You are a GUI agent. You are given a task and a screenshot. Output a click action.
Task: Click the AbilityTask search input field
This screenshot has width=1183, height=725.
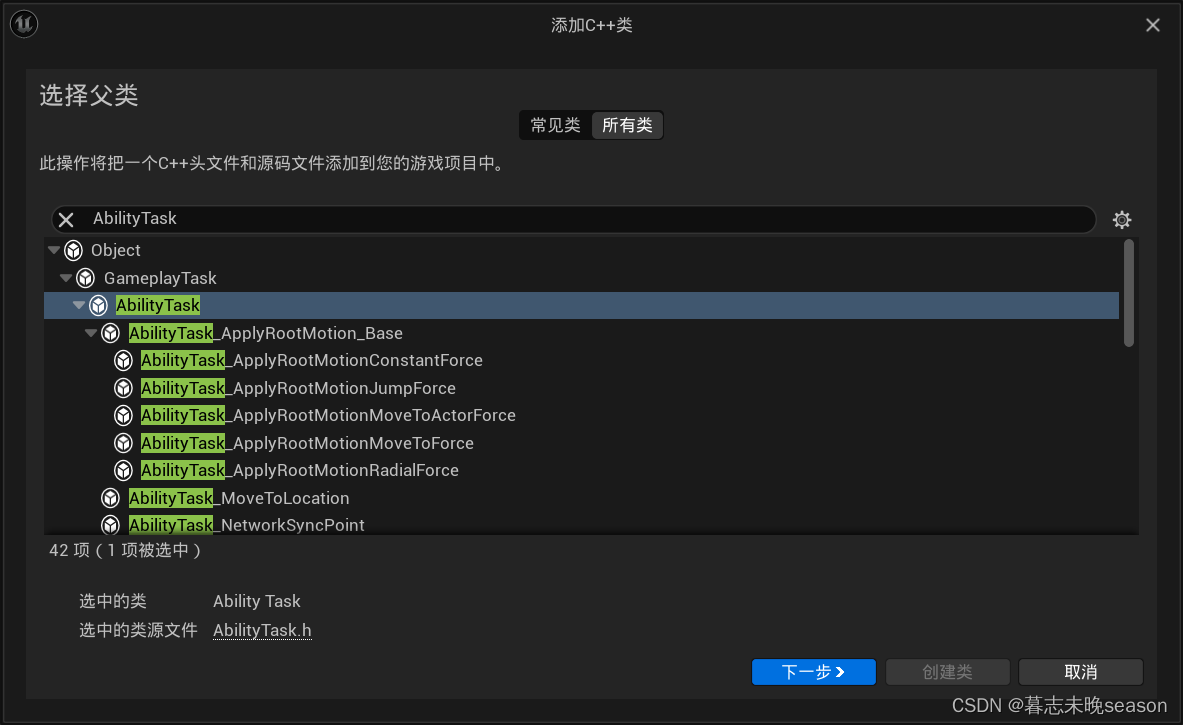(580, 219)
